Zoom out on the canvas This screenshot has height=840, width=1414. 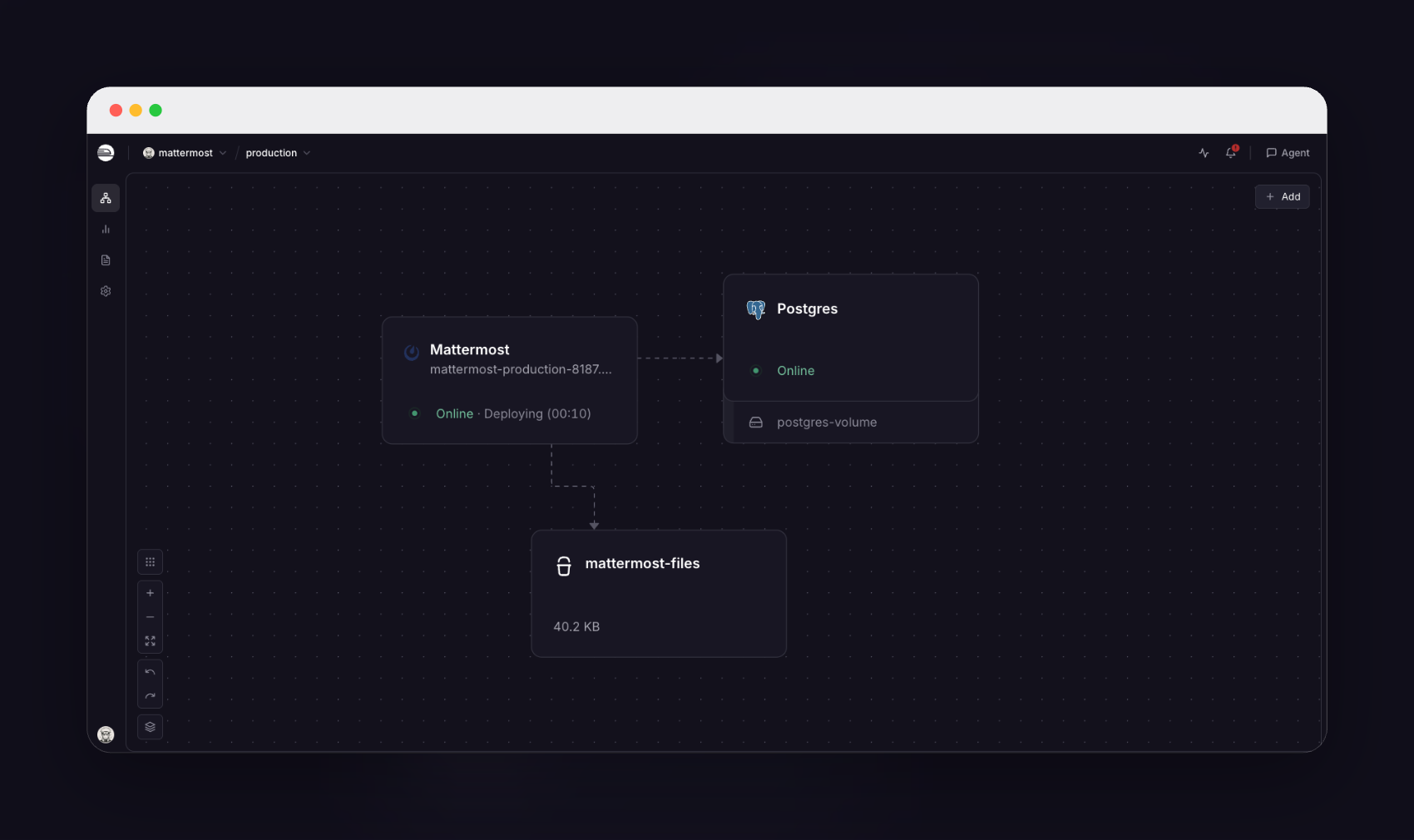[x=150, y=617]
